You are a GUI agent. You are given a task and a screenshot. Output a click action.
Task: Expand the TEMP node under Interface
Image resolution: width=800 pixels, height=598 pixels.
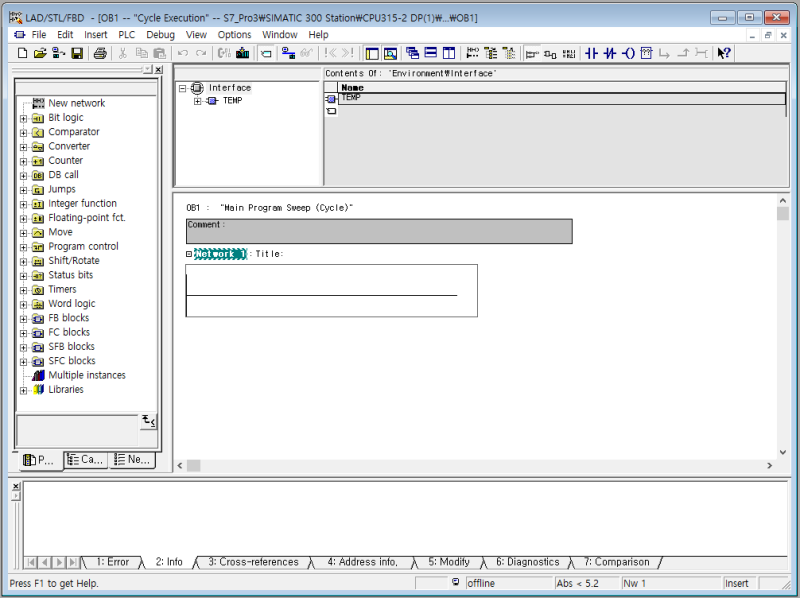pyautogui.click(x=196, y=99)
